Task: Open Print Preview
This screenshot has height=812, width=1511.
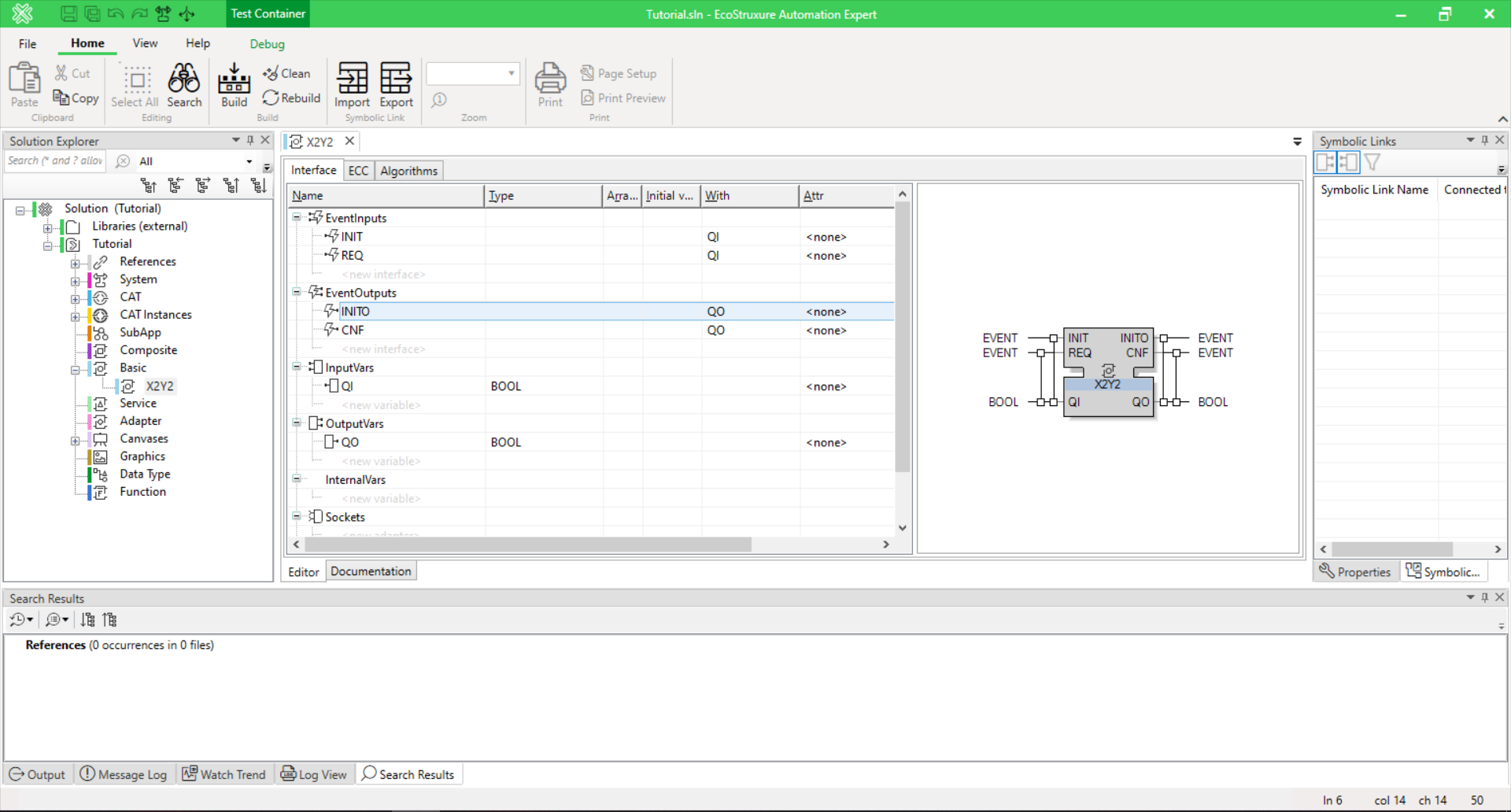Action: (623, 98)
